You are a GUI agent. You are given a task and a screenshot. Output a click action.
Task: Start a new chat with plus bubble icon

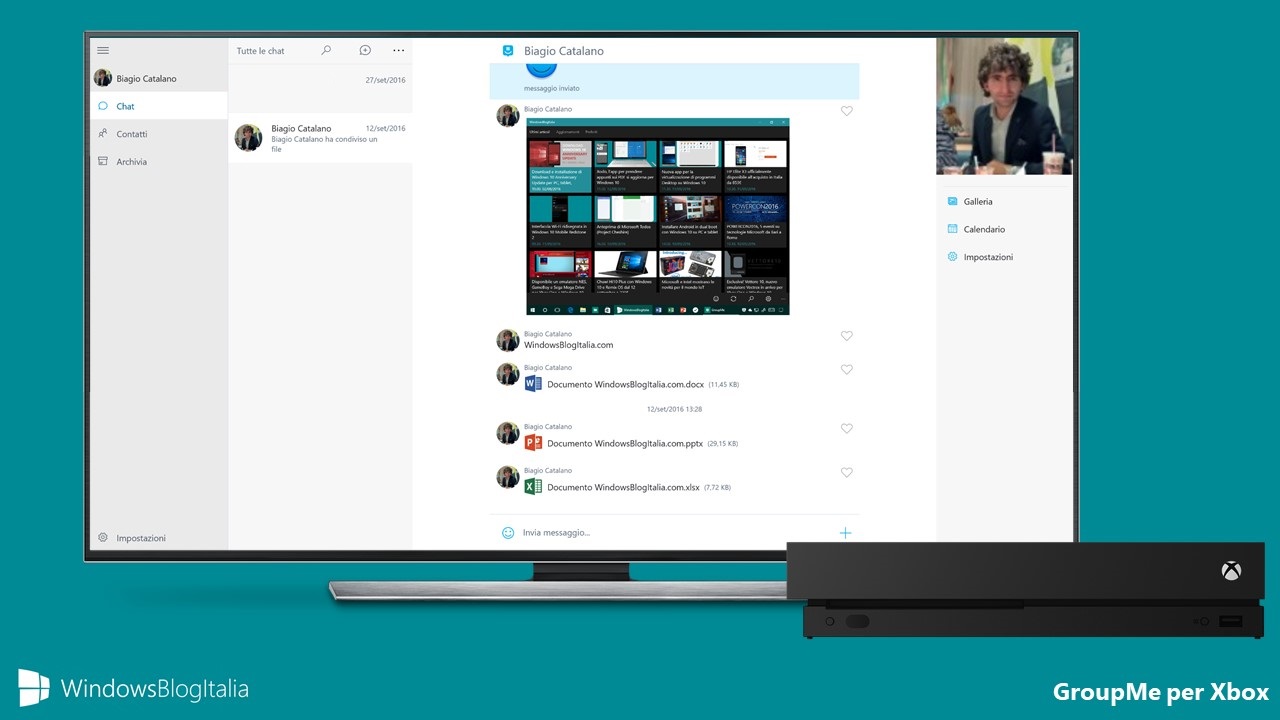(x=365, y=50)
